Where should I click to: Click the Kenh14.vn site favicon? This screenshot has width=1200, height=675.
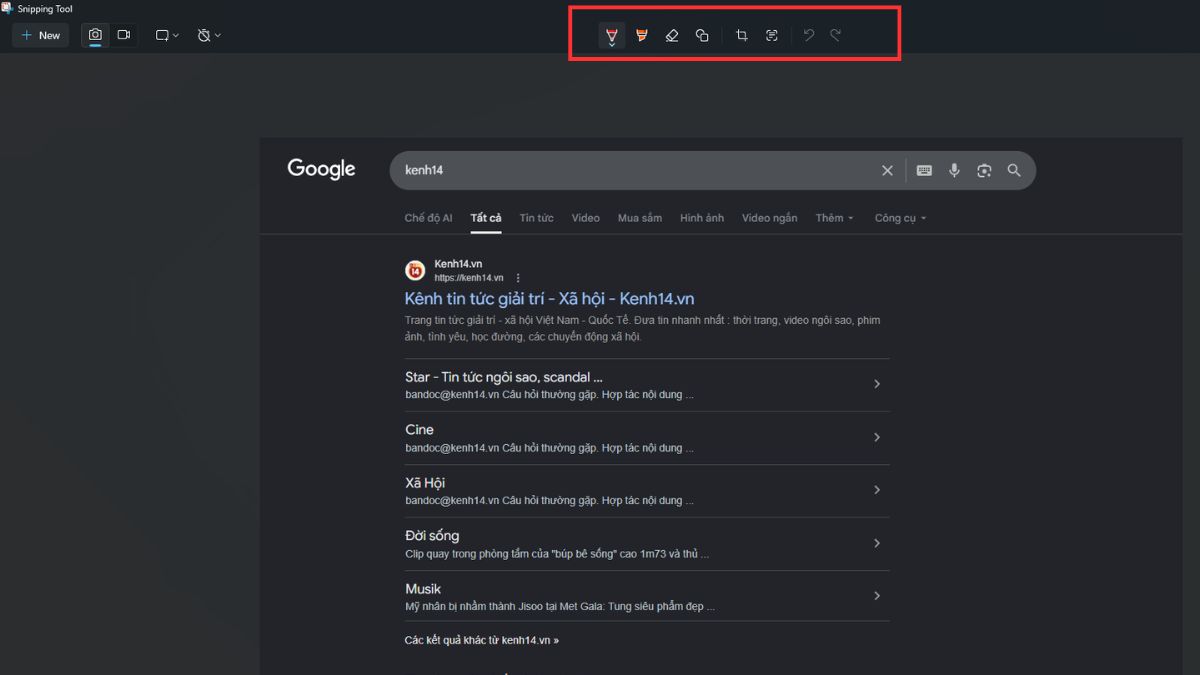click(415, 271)
